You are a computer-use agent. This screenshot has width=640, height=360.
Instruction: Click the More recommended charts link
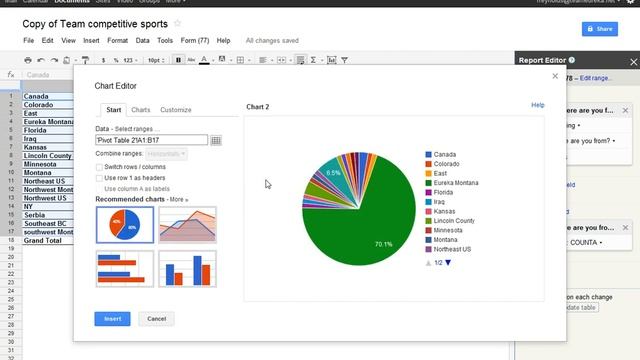click(x=179, y=200)
